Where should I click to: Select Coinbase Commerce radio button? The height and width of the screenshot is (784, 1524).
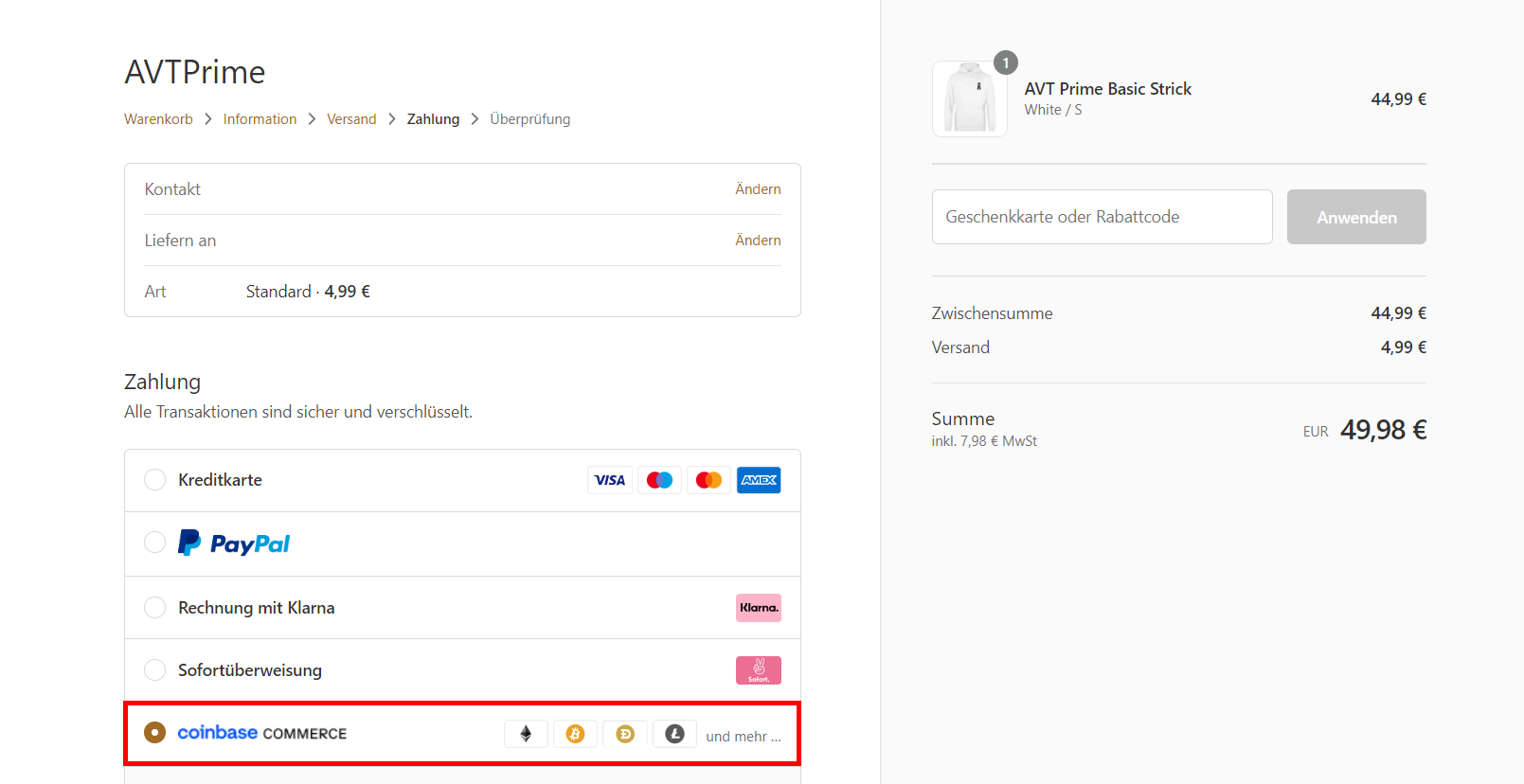pyautogui.click(x=154, y=733)
